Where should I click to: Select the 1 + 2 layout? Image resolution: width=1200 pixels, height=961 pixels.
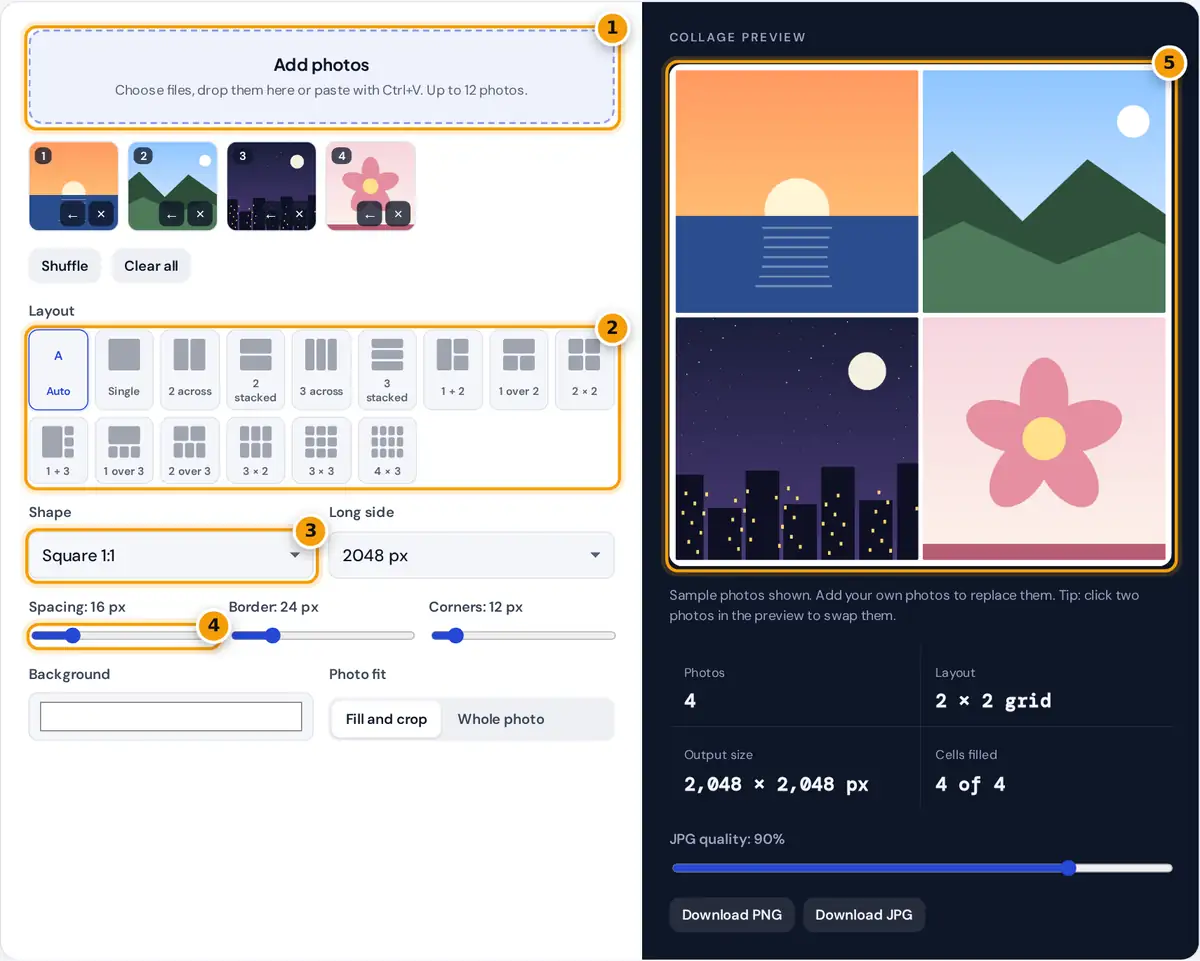[453, 370]
